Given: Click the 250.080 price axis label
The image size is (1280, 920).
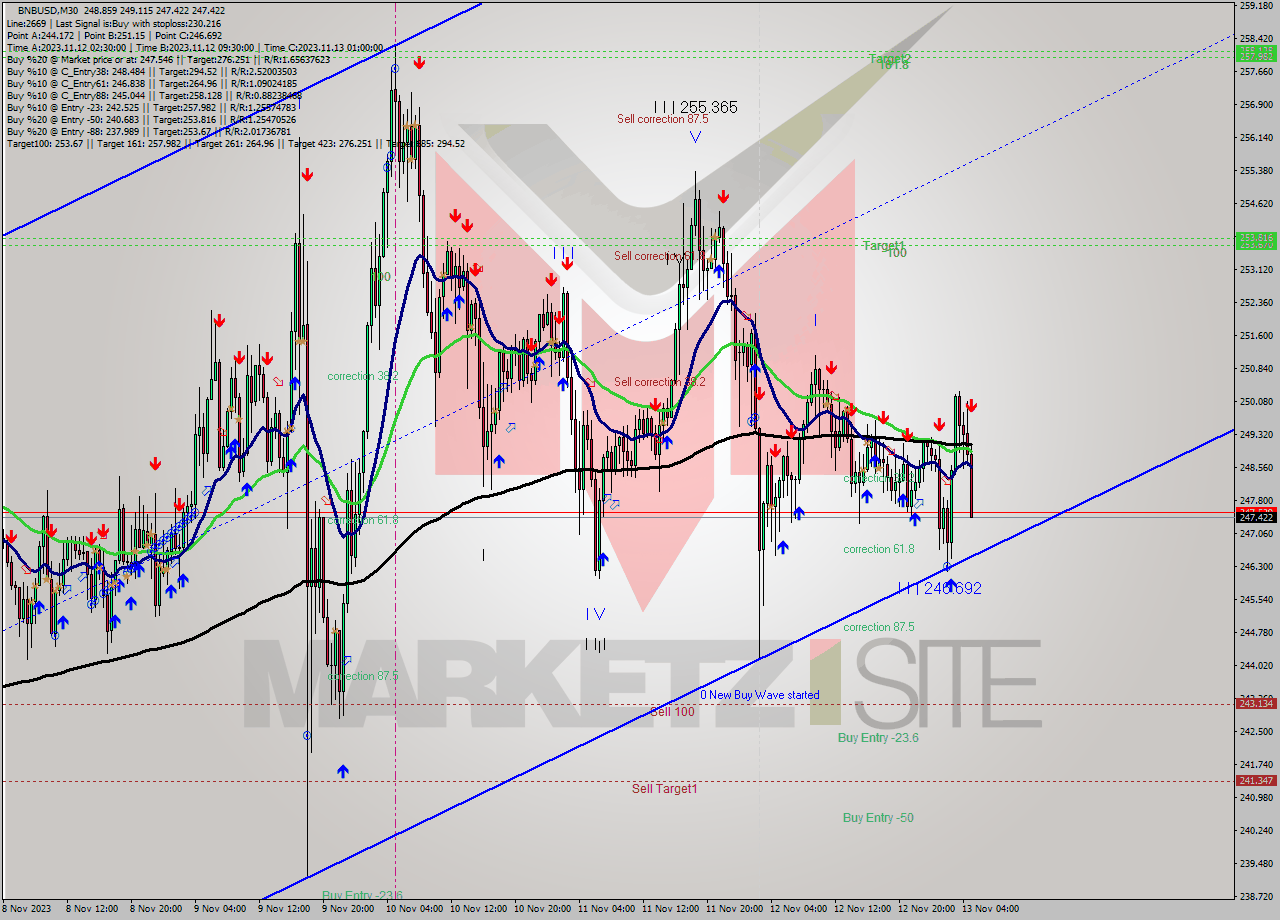Looking at the screenshot, I should 1256,401.
